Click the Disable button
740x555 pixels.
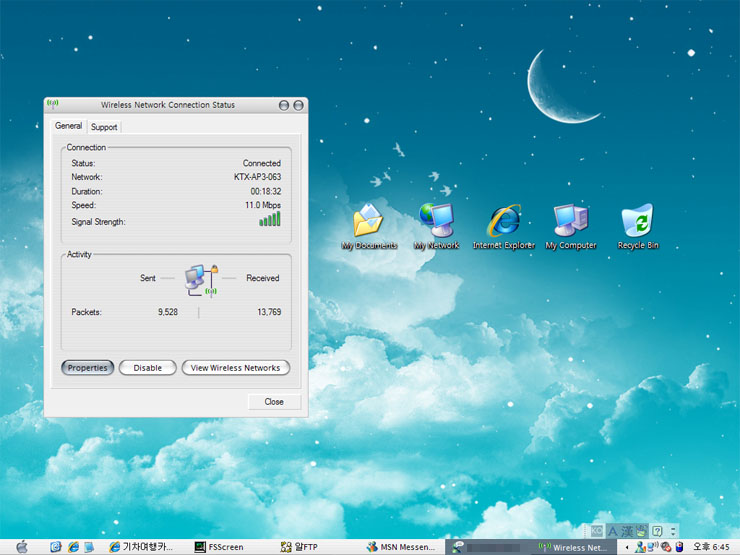point(148,368)
